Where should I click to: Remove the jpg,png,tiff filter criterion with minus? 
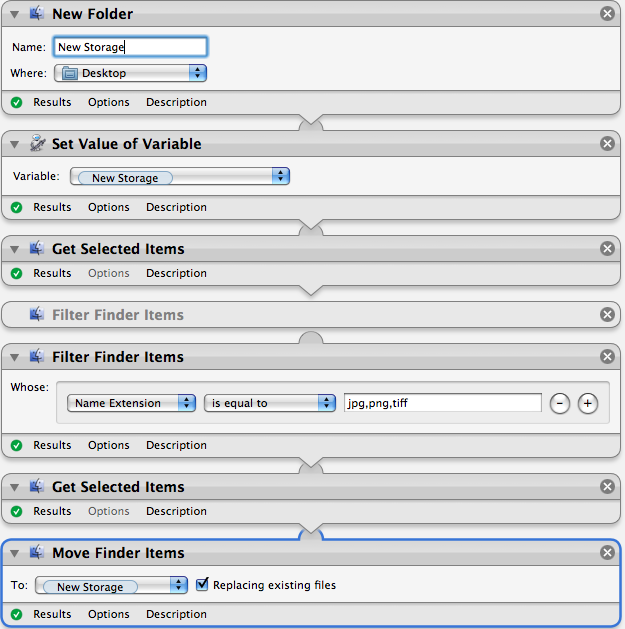click(x=560, y=403)
